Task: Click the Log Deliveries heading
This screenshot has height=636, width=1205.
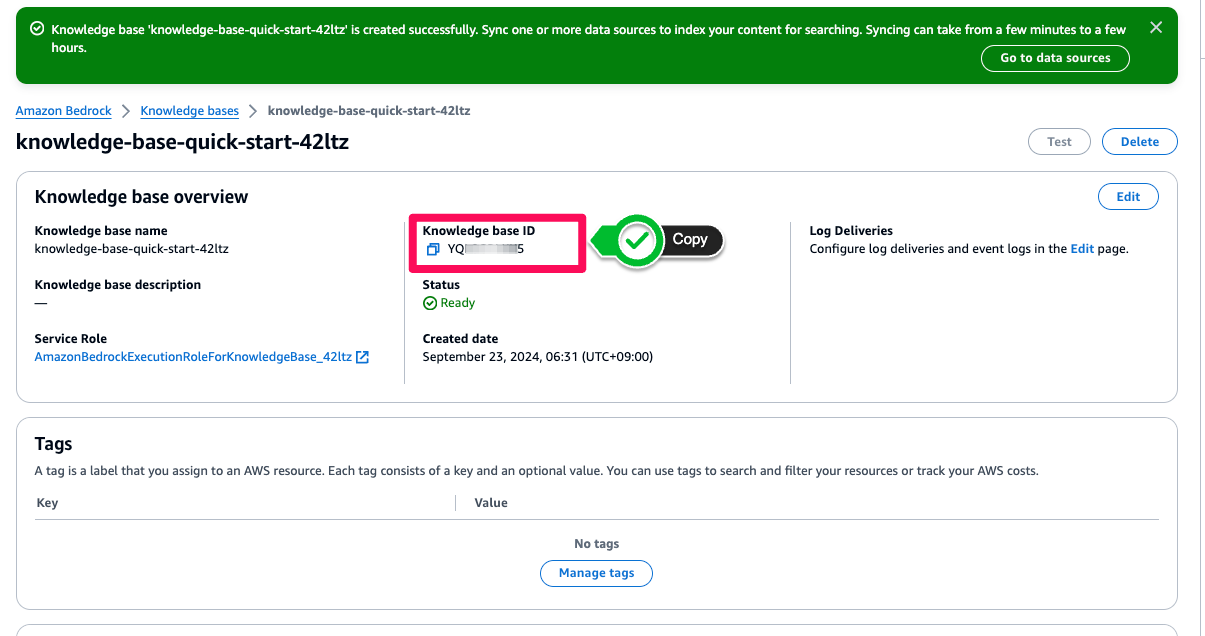Action: (851, 231)
